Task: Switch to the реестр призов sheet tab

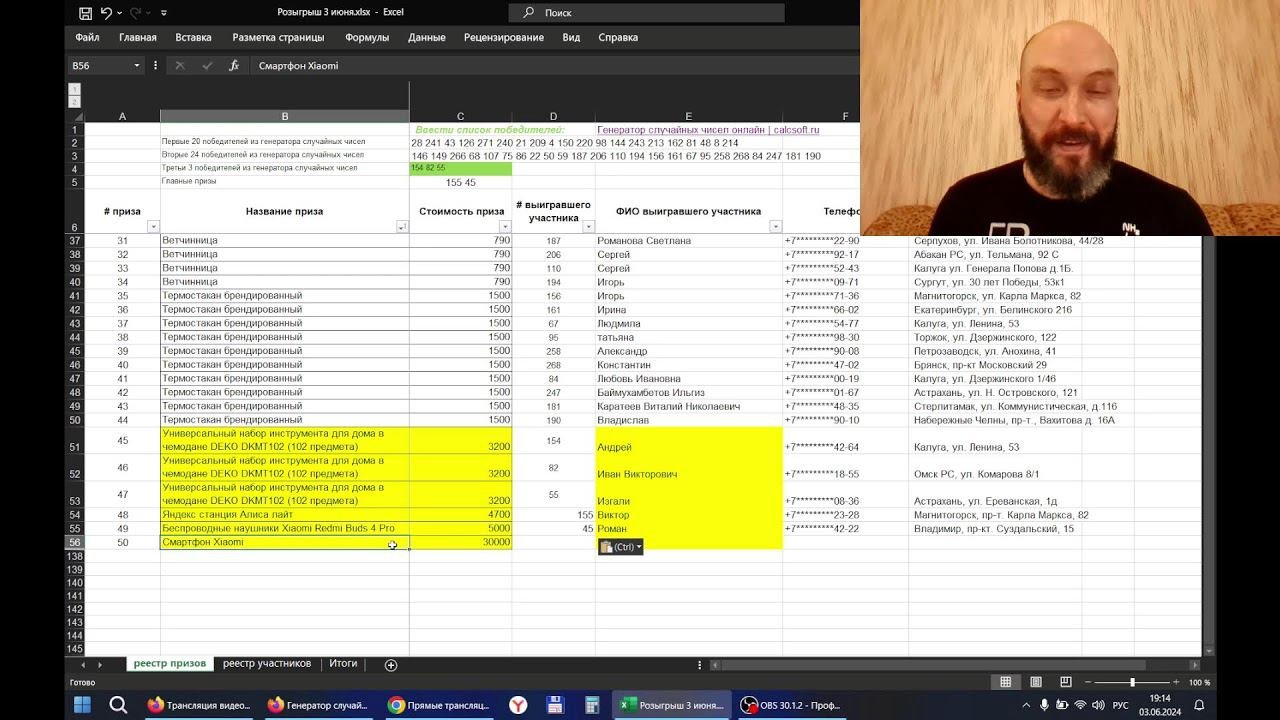Action: pos(170,664)
